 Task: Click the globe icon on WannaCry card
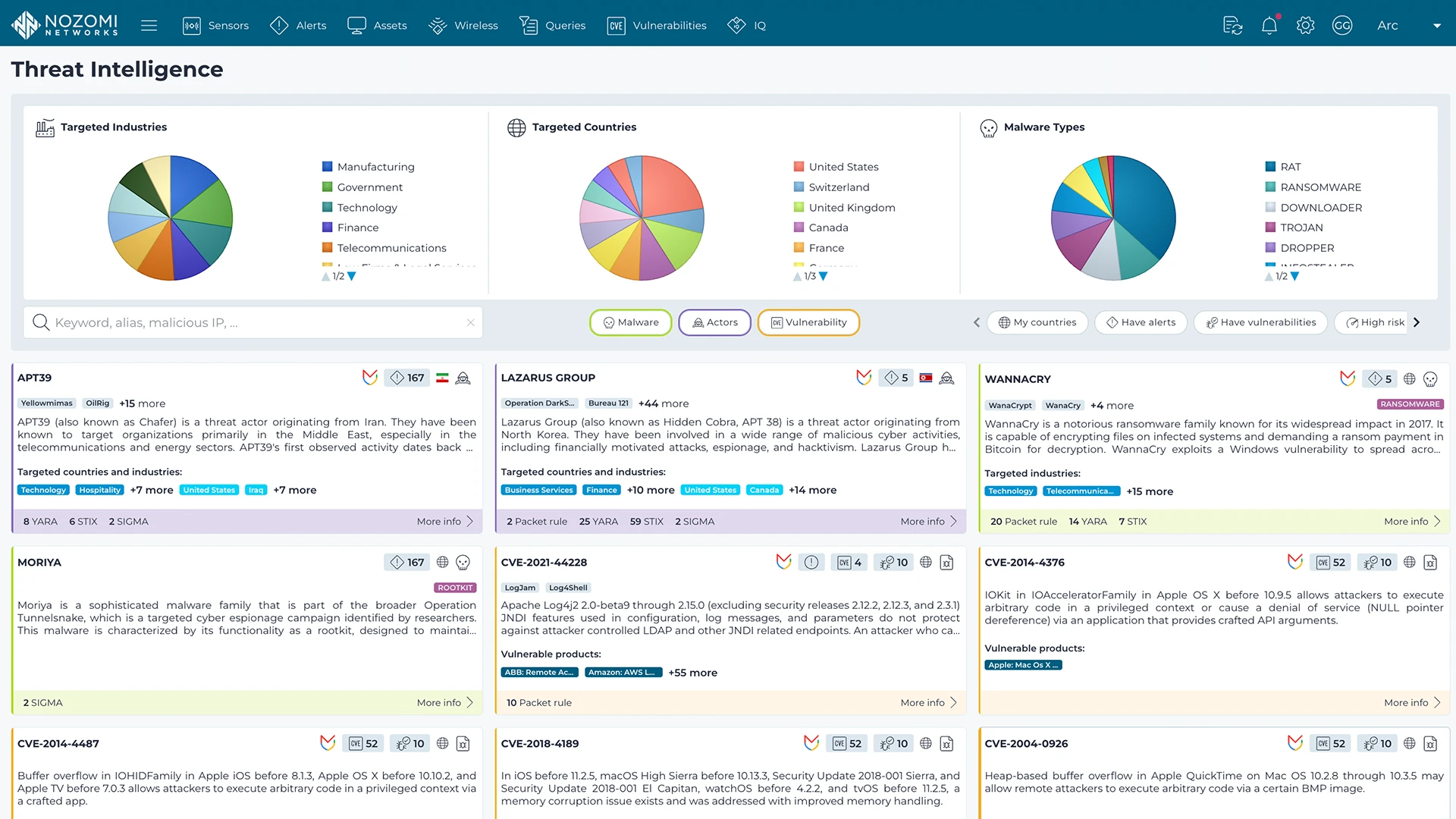pyautogui.click(x=1410, y=379)
